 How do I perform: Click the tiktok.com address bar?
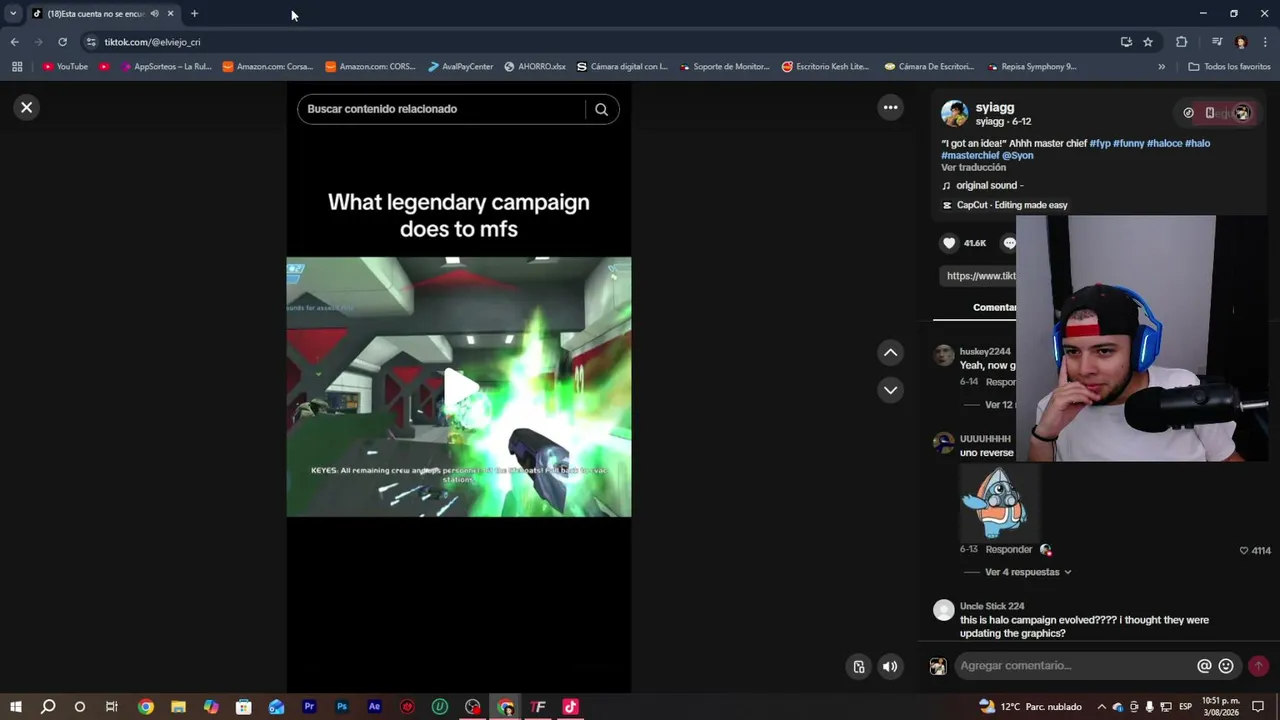click(x=600, y=42)
